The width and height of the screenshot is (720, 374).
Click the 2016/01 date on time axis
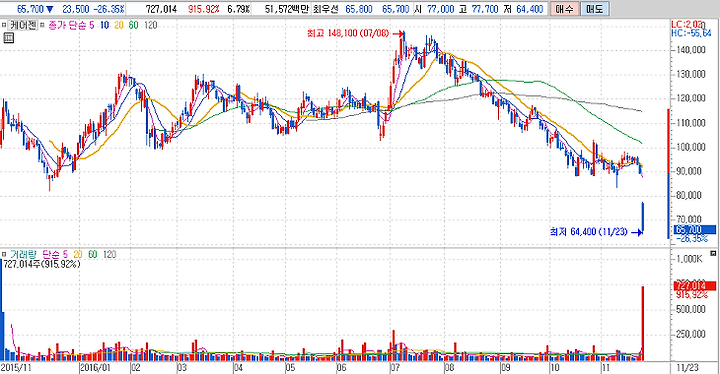click(x=96, y=368)
